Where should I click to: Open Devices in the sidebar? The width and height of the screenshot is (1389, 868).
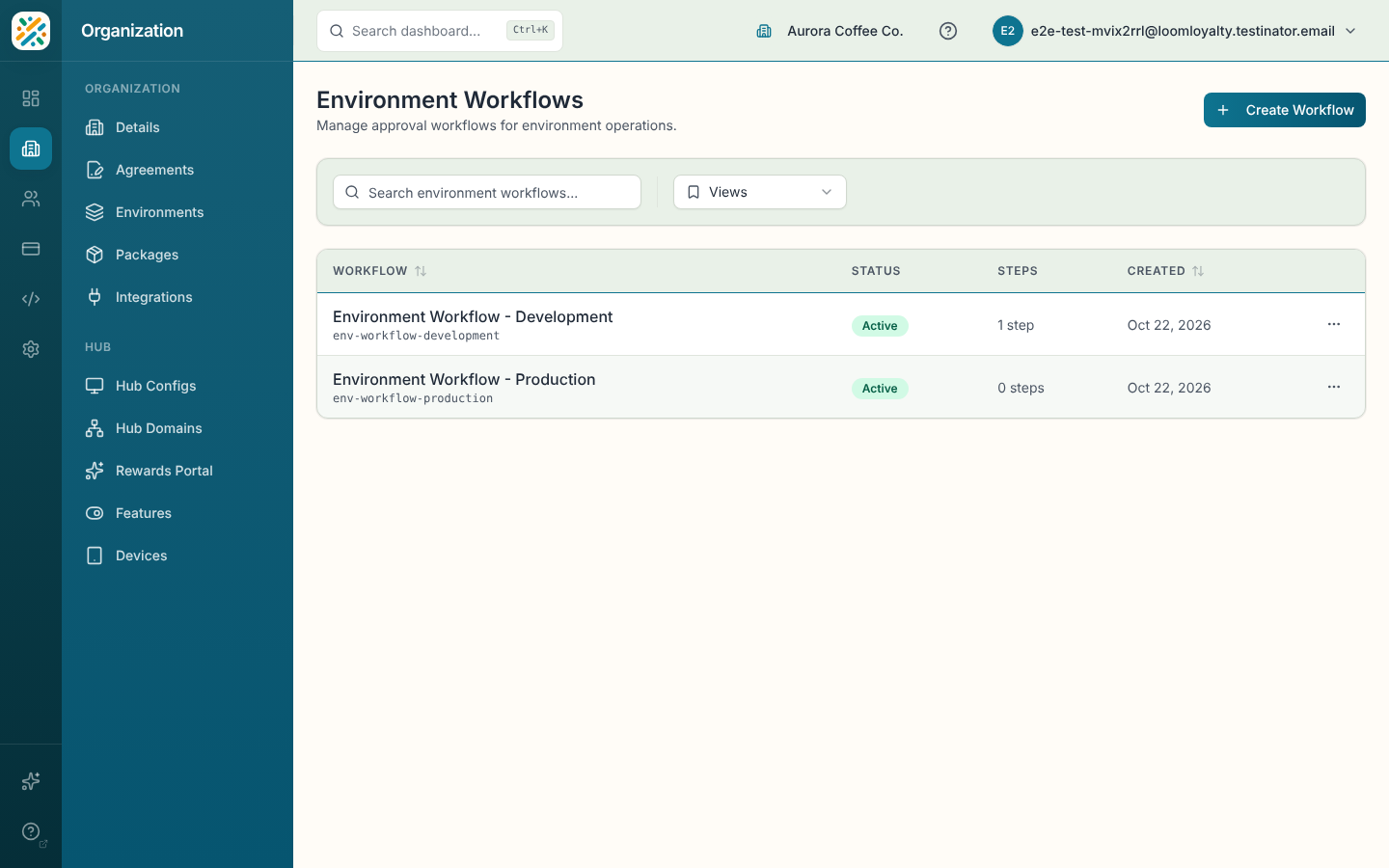tap(177, 556)
